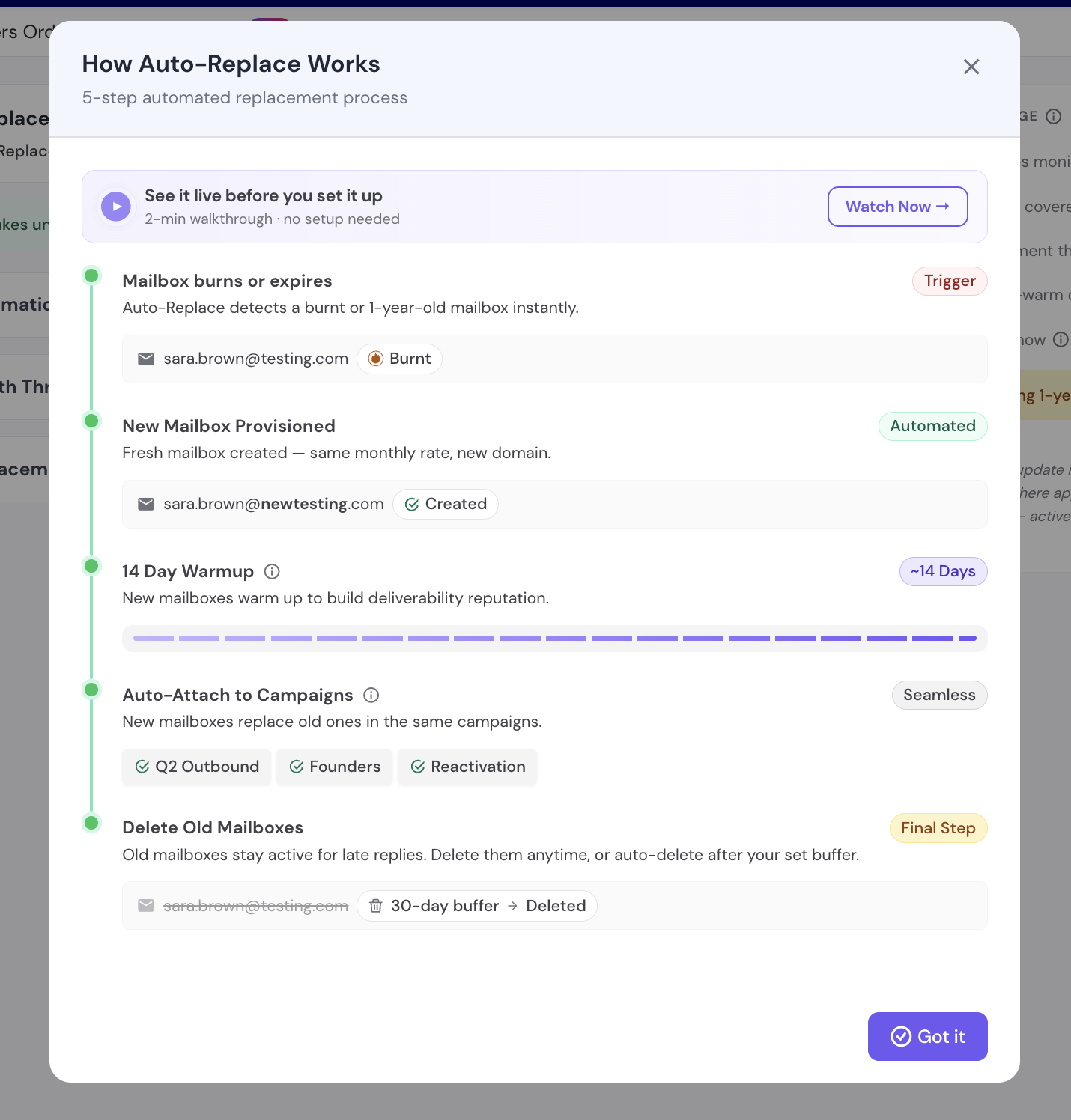Click the Watch Now button
Screen dimensions: 1071x1120
pos(897,207)
